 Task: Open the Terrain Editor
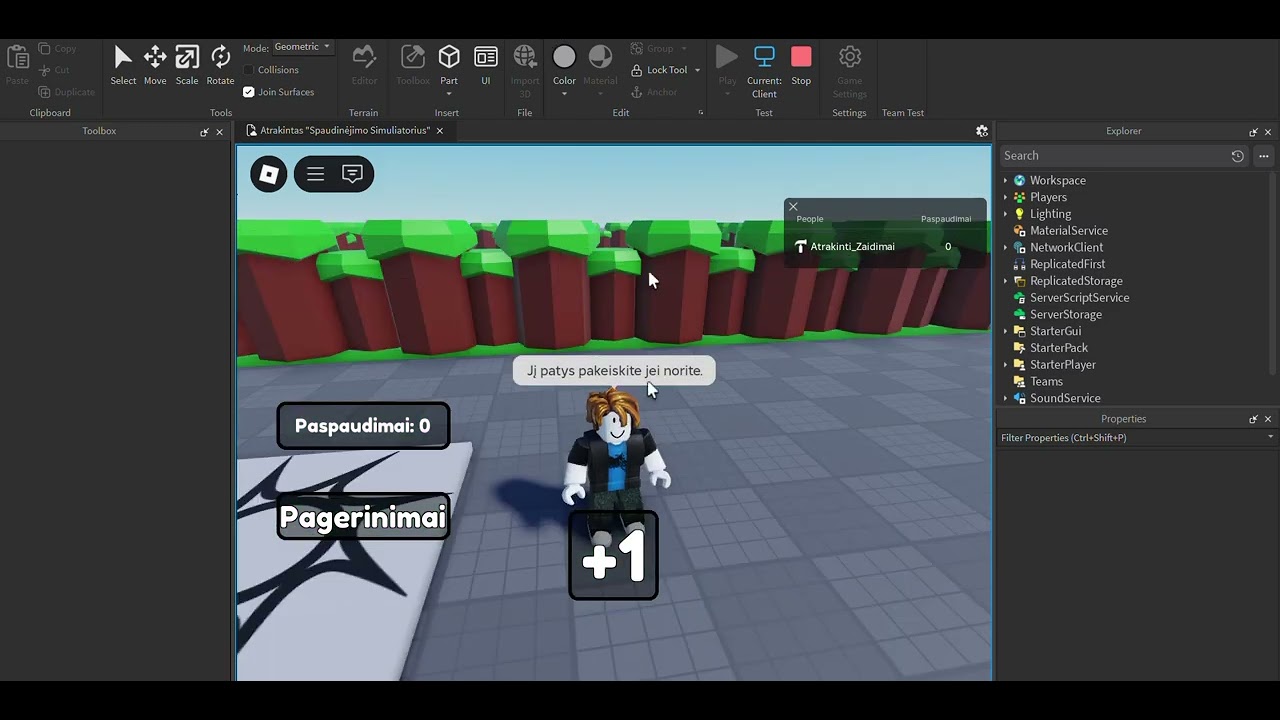pyautogui.click(x=364, y=64)
